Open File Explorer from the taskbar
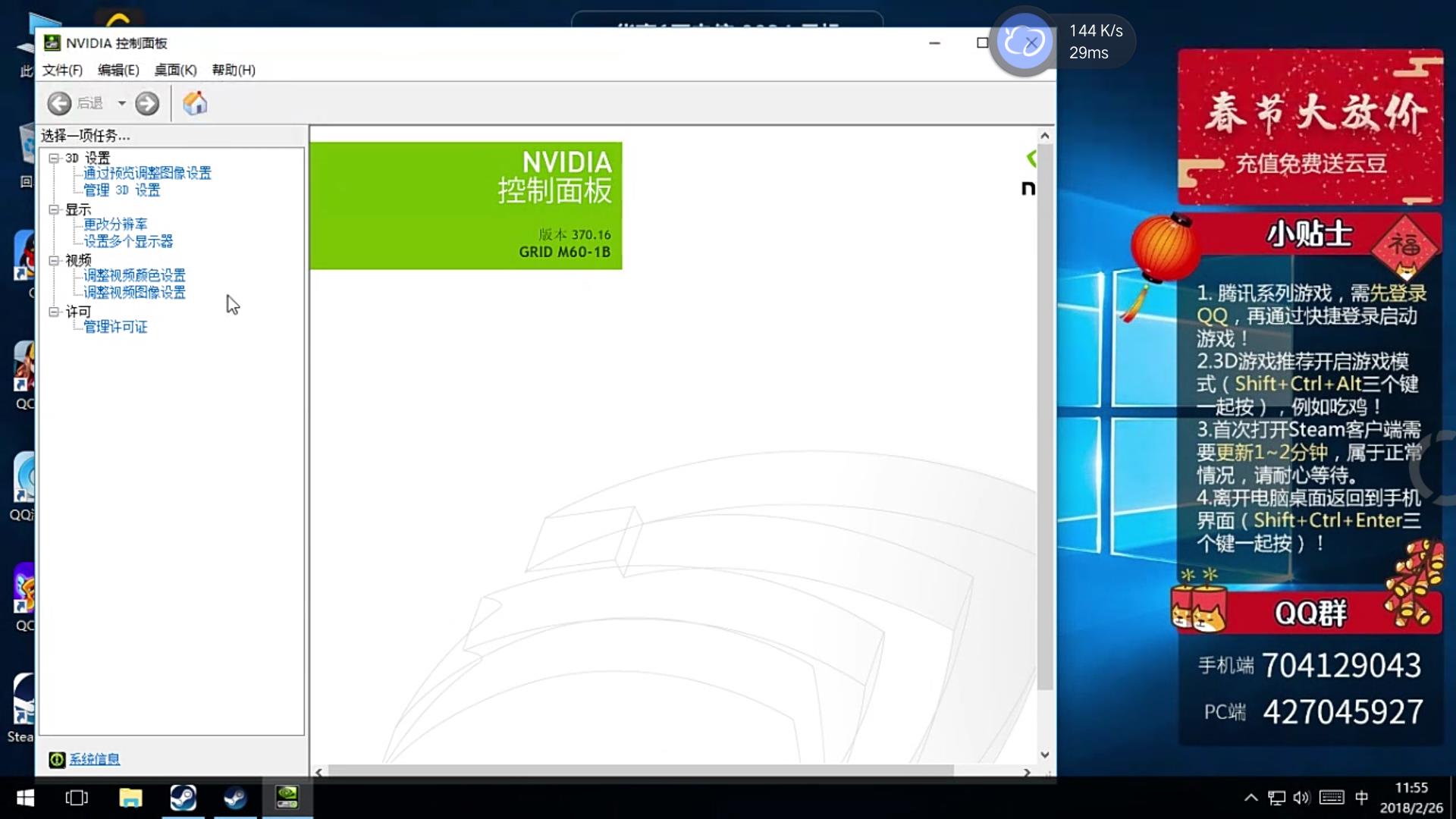1456x819 pixels. click(x=130, y=798)
